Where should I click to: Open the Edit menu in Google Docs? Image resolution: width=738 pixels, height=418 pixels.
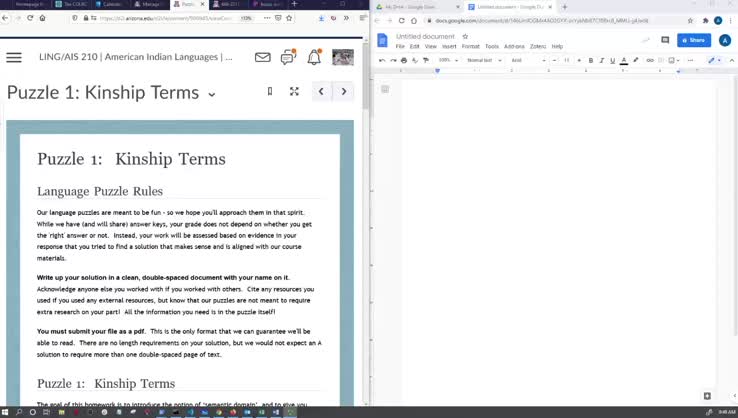[414, 47]
